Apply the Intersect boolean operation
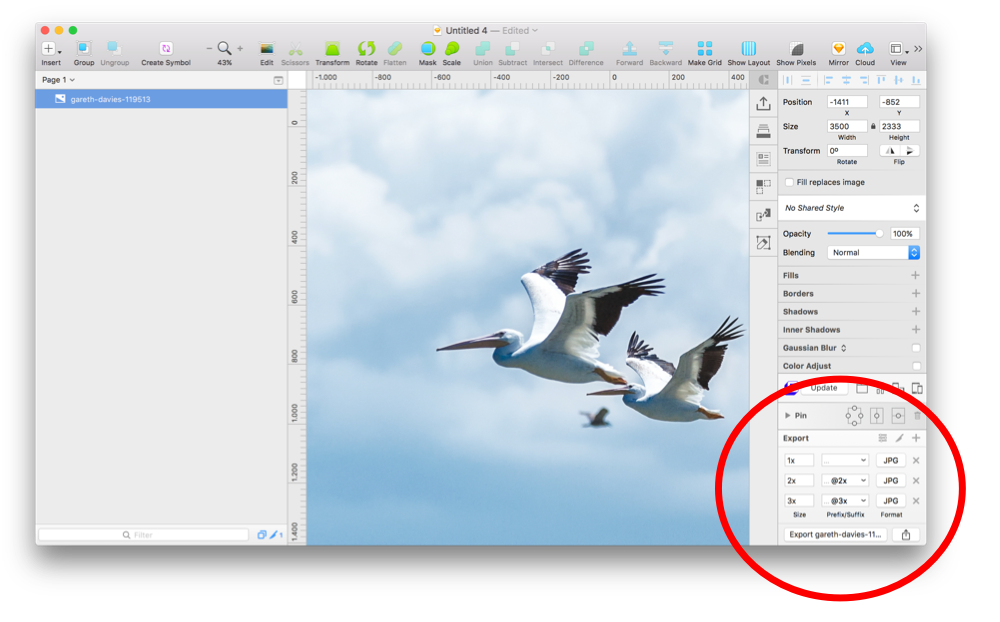 pyautogui.click(x=547, y=48)
